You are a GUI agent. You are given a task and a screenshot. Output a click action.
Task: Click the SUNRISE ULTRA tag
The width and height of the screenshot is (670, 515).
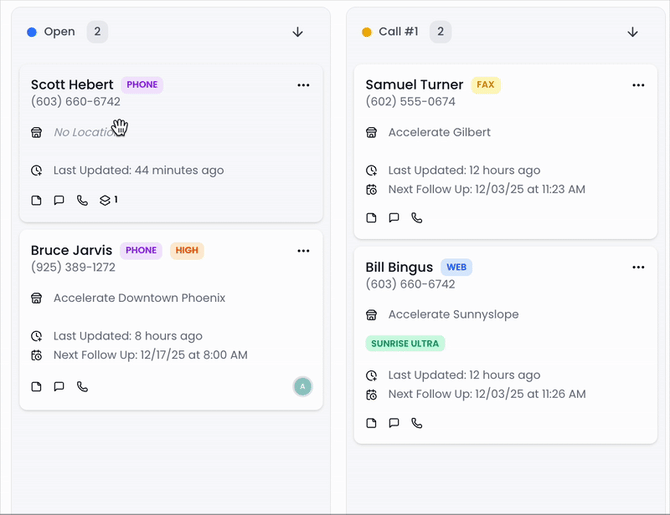click(x=405, y=343)
